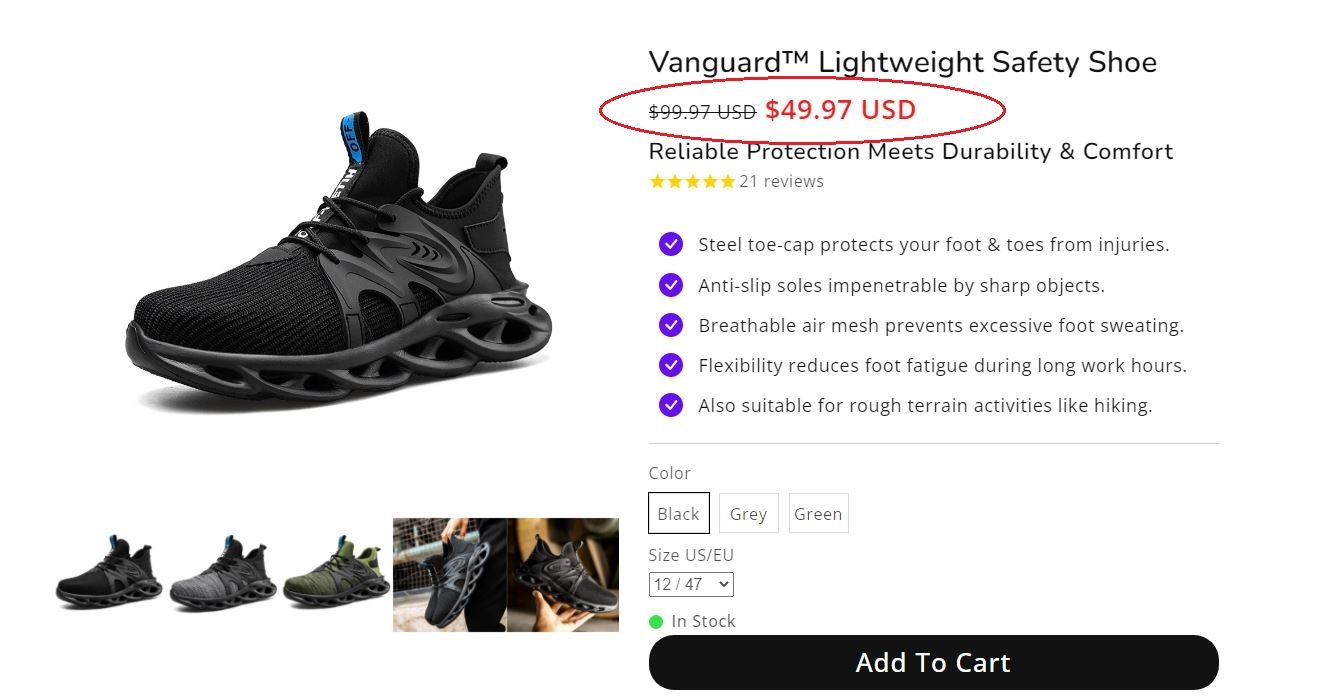Click the checkmark icon beside hiking bullet point
The image size is (1341, 697).
[x=671, y=405]
